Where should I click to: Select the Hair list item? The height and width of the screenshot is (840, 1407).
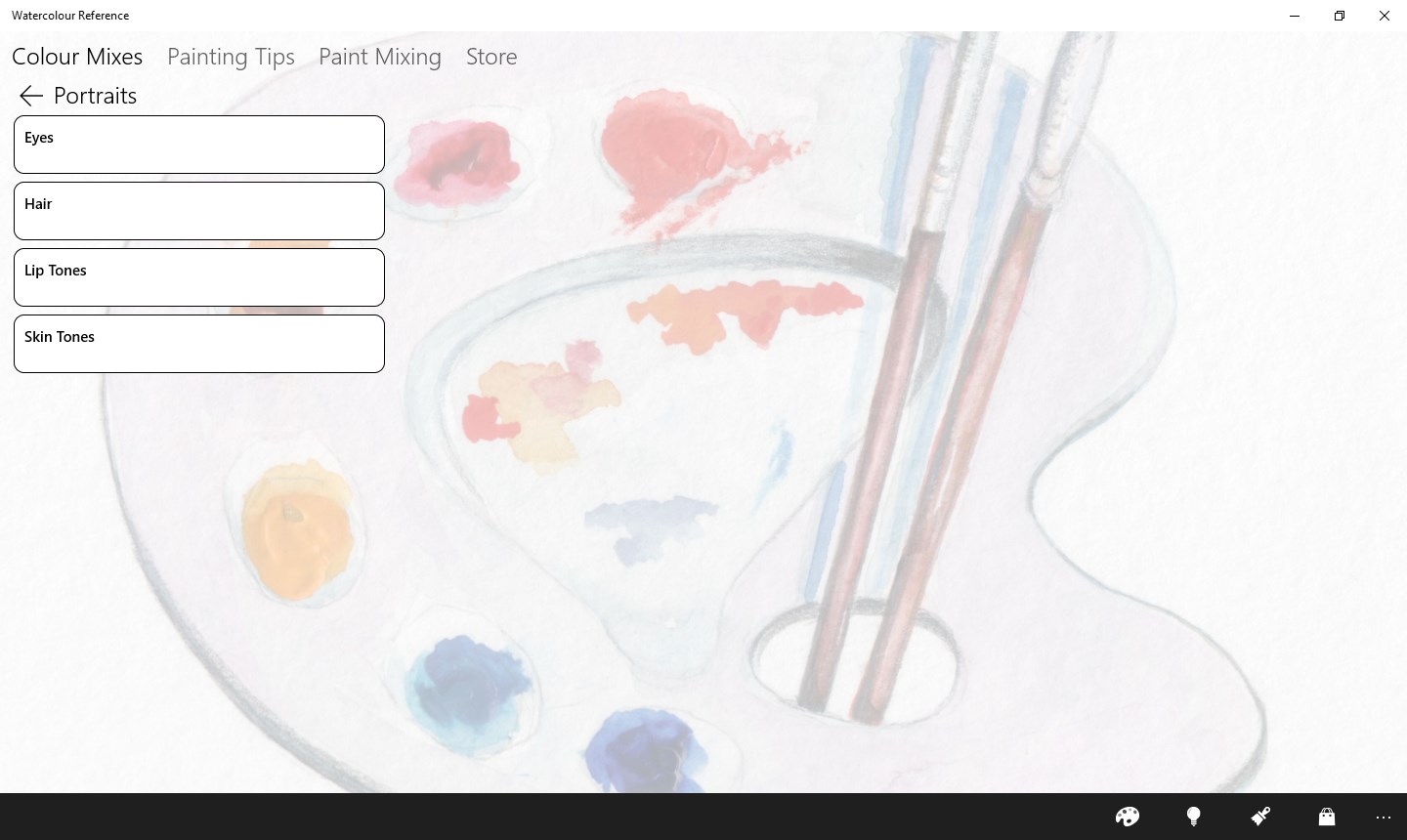(199, 211)
